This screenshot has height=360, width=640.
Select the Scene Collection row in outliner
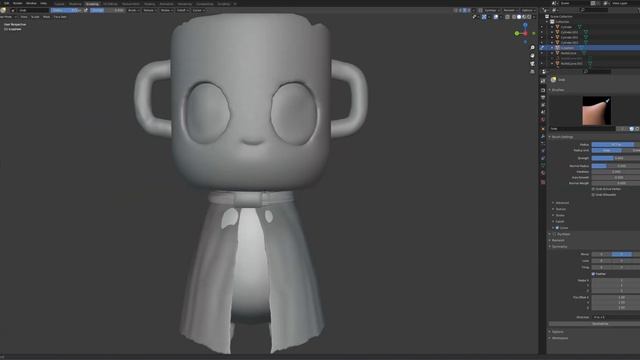click(561, 16)
